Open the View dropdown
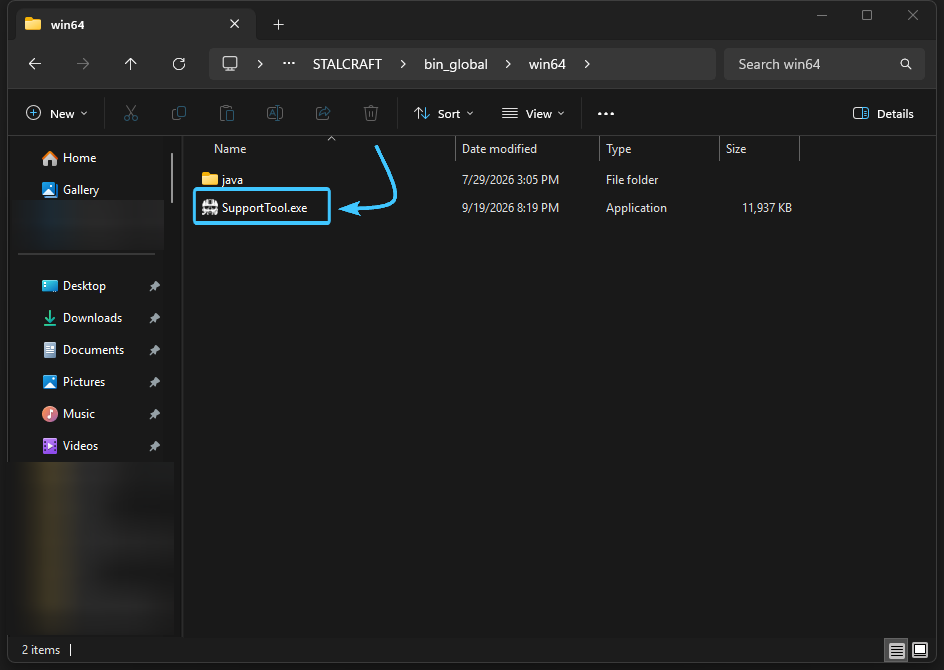 coord(533,113)
